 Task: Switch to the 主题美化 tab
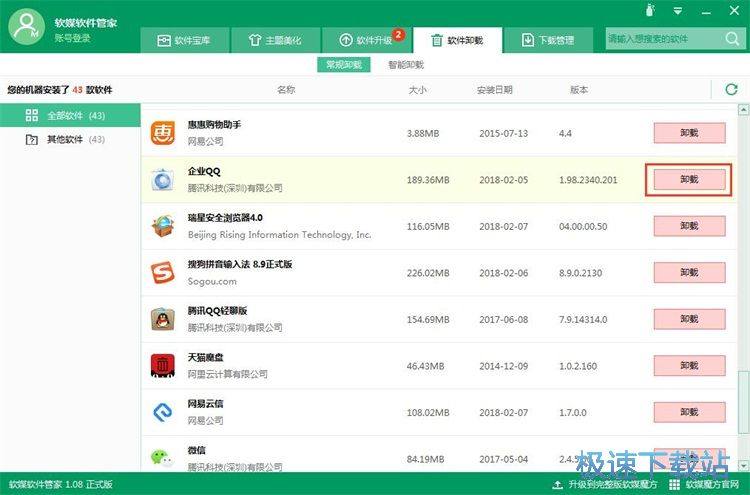275,40
